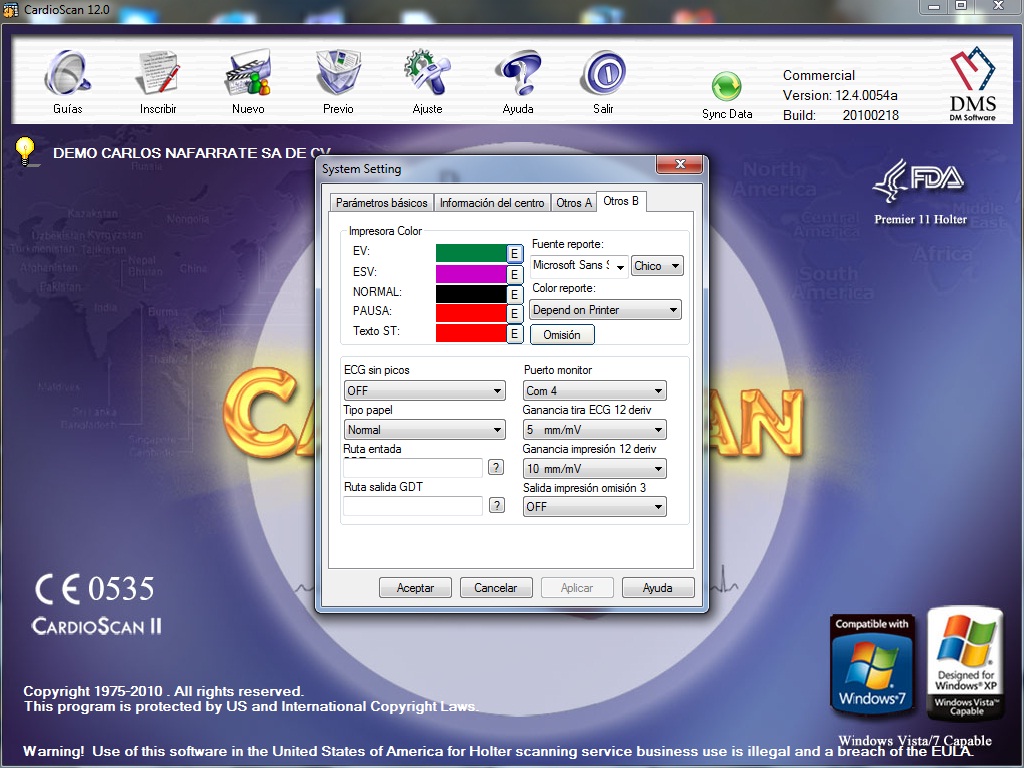Click the Sync Data green icon

click(726, 87)
